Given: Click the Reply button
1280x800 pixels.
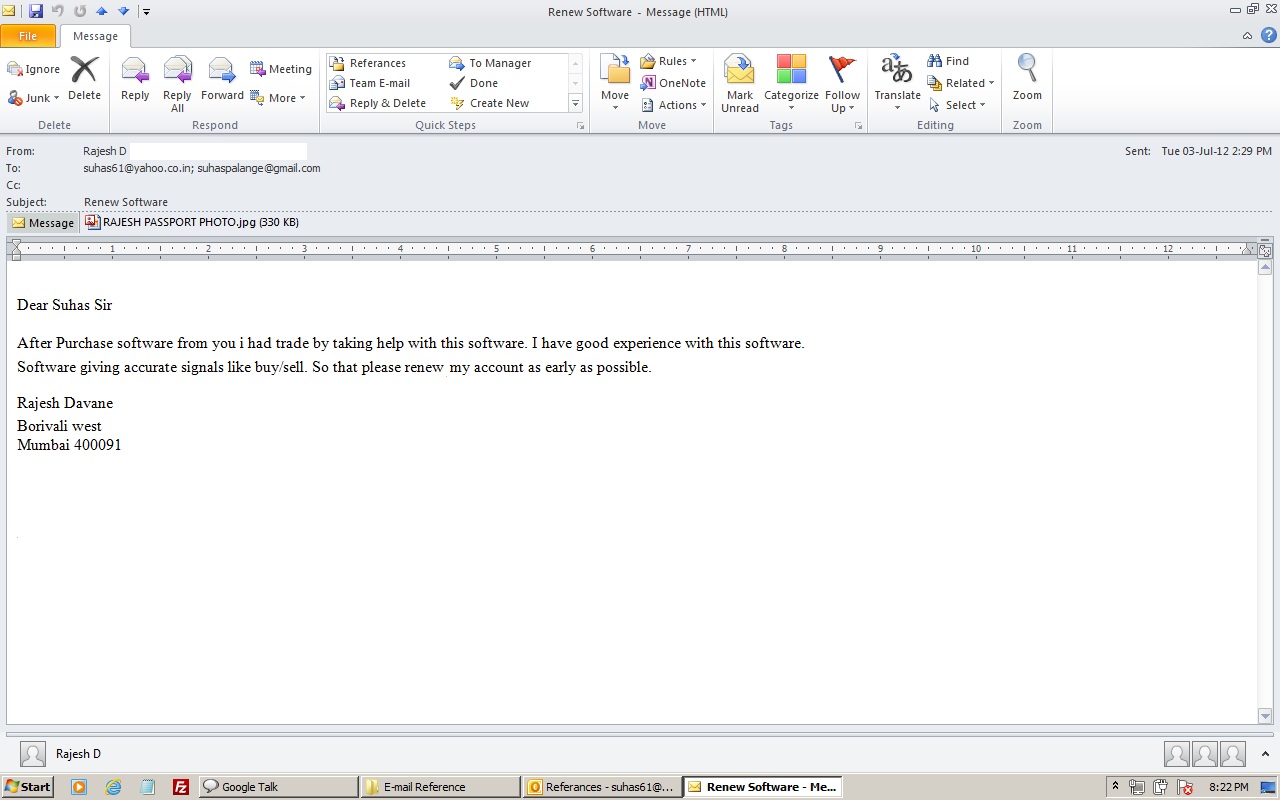Looking at the screenshot, I should (x=135, y=79).
